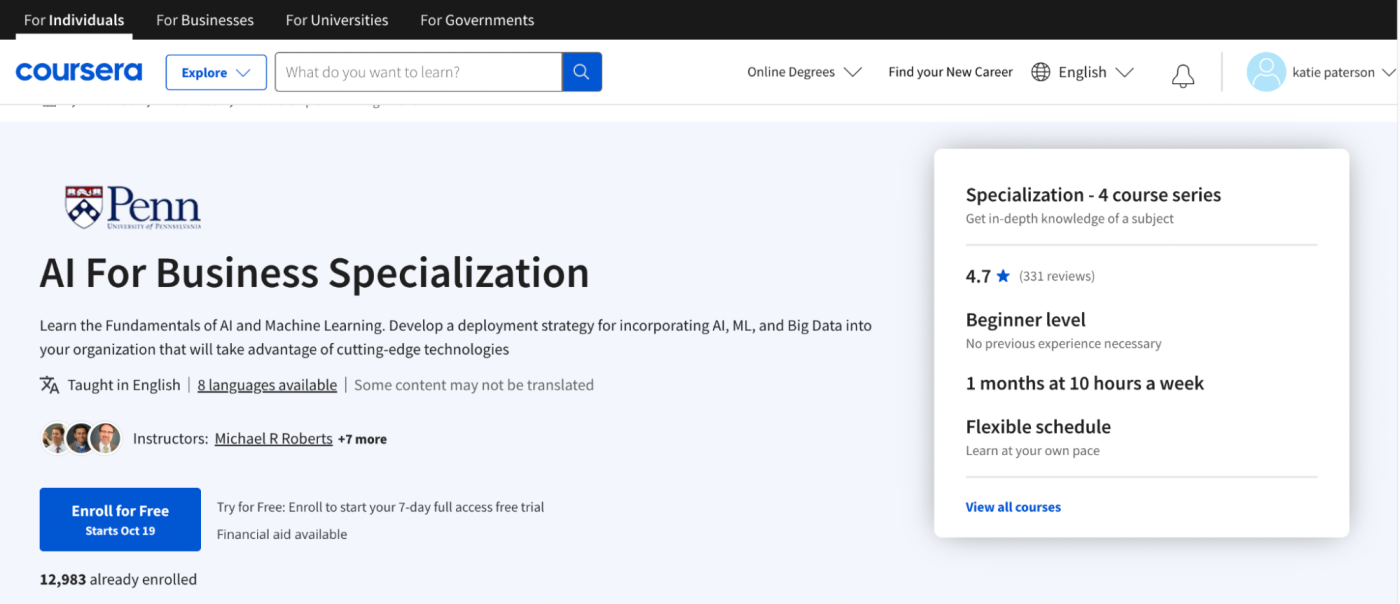Click Learn at your own pace text
Screen dimensions: 1400x604
pyautogui.click(x=1033, y=451)
